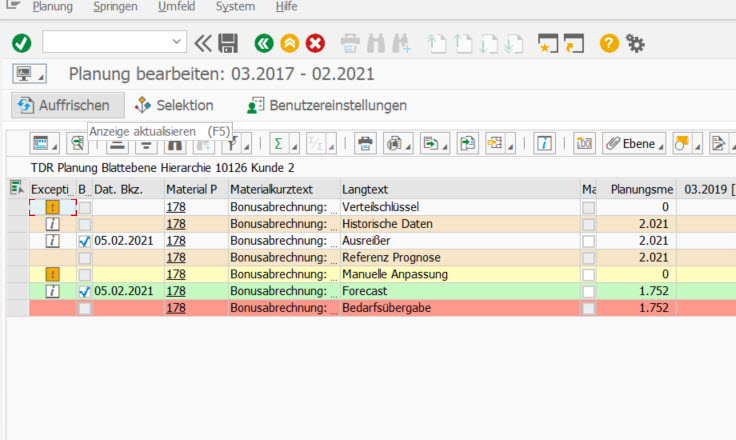This screenshot has height=440, width=736.
Task: Click the Auffrischen button
Action: coord(67,105)
